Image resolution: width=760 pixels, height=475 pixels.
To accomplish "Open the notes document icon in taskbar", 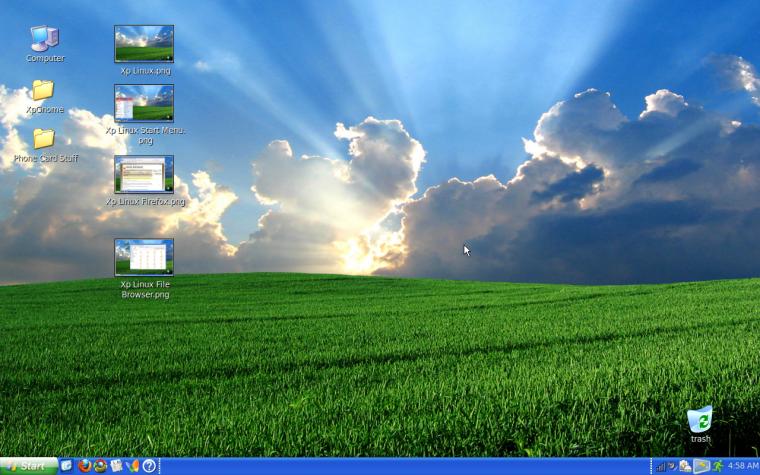I will pyautogui.click(x=116, y=466).
